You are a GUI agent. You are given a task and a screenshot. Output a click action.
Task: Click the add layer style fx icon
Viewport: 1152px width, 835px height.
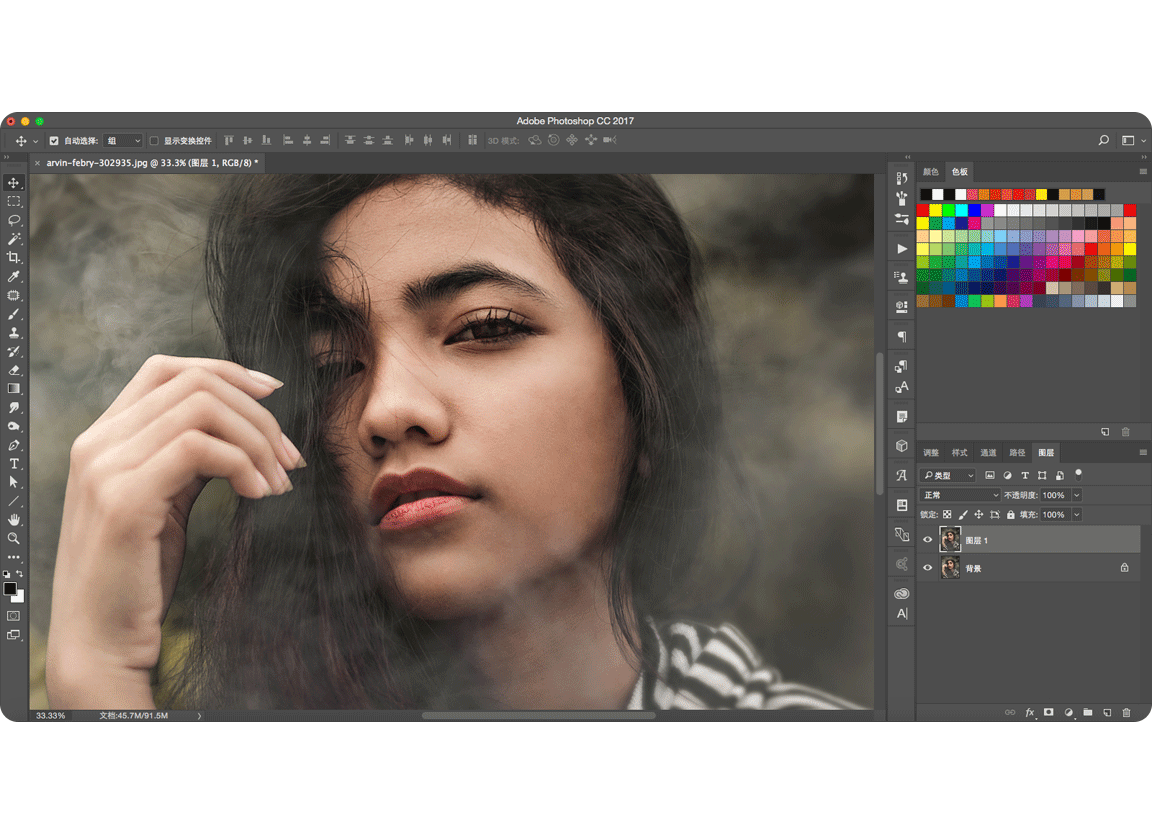point(1030,712)
